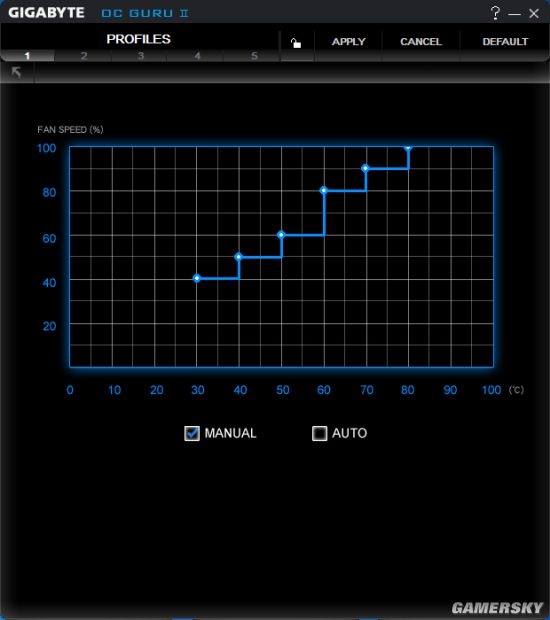This screenshot has height=620, width=550.
Task: Click the unlock padlock icon
Action: pos(296,43)
